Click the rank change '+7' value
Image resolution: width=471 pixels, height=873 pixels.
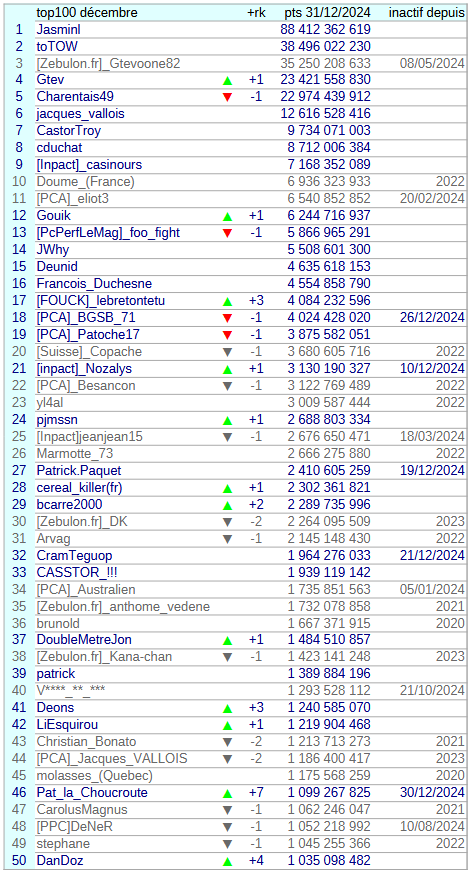click(x=256, y=793)
